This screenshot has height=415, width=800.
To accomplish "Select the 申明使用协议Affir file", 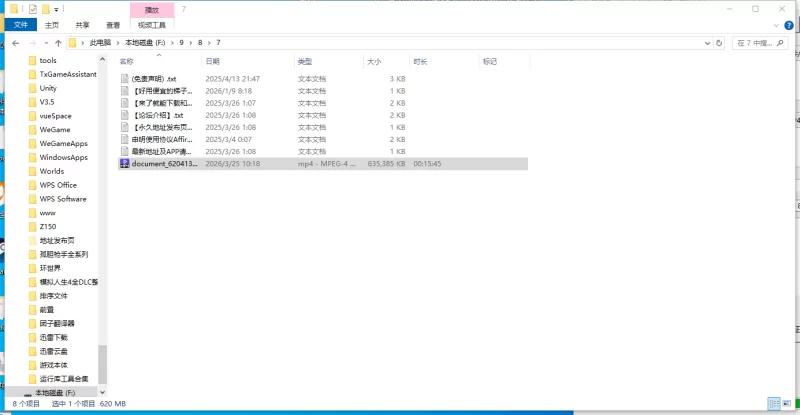I will pos(162,139).
